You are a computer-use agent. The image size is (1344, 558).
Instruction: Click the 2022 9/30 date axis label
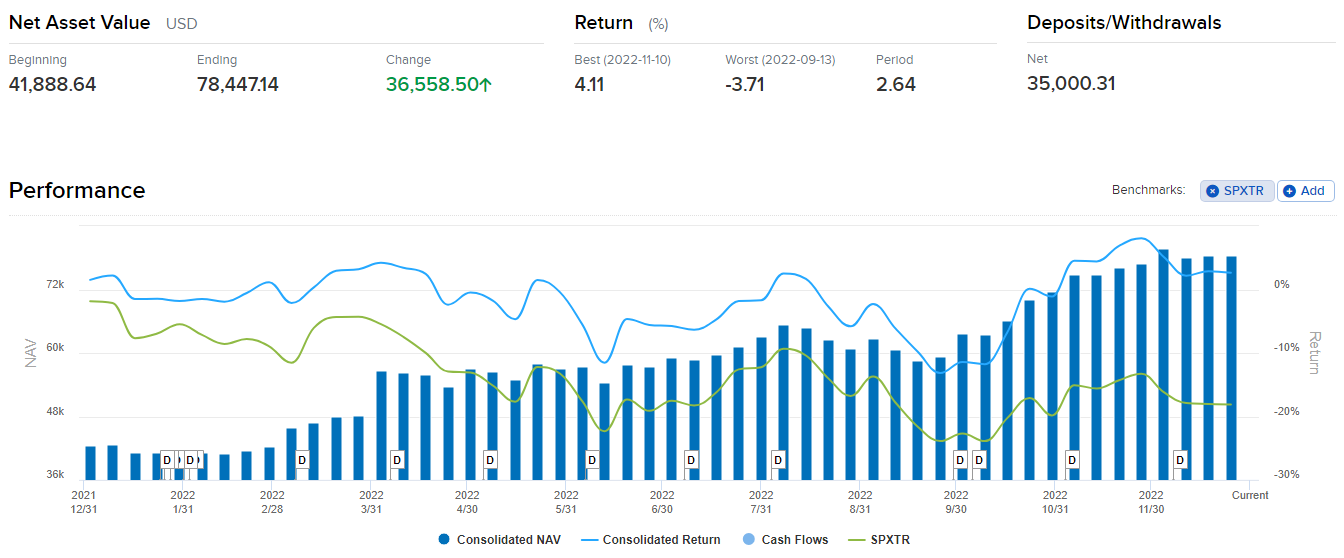(x=957, y=502)
